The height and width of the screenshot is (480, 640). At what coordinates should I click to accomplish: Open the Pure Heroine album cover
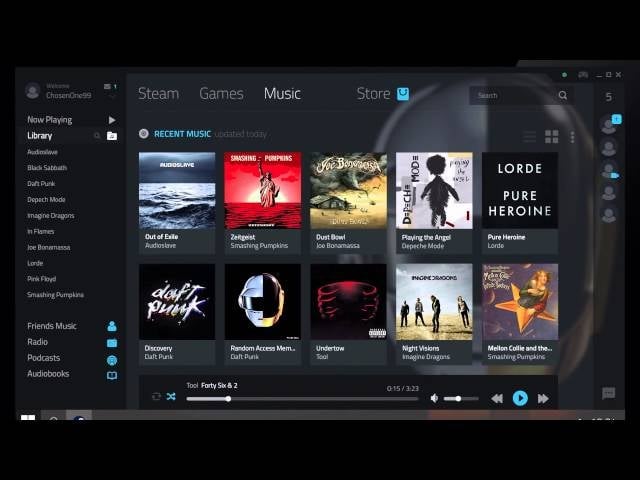(x=519, y=191)
